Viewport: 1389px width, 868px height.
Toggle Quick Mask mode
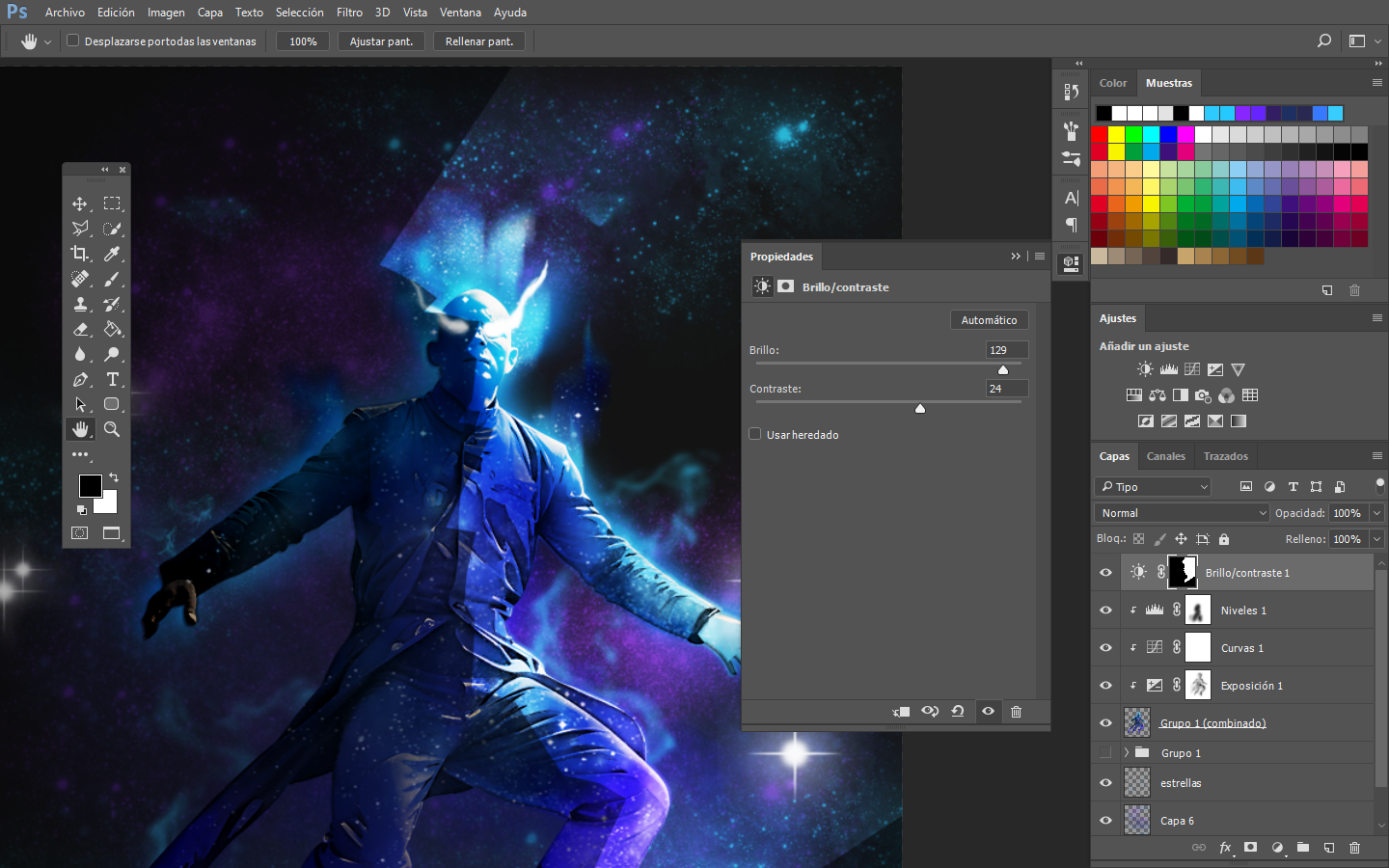pyautogui.click(x=80, y=532)
